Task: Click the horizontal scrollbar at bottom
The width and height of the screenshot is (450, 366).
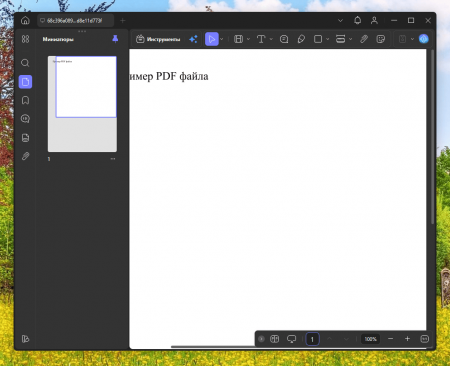Action: click(213, 347)
